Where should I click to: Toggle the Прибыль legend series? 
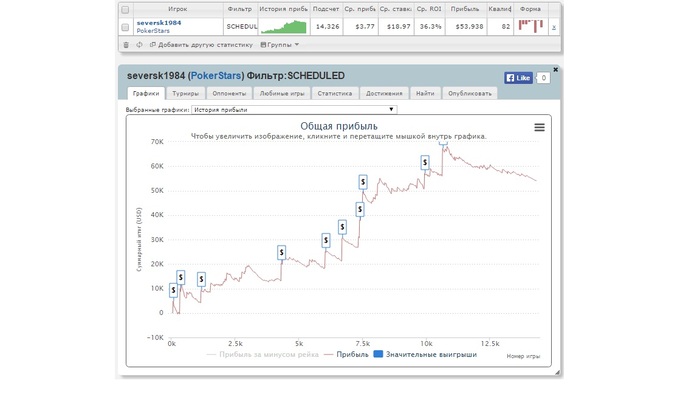coord(346,355)
